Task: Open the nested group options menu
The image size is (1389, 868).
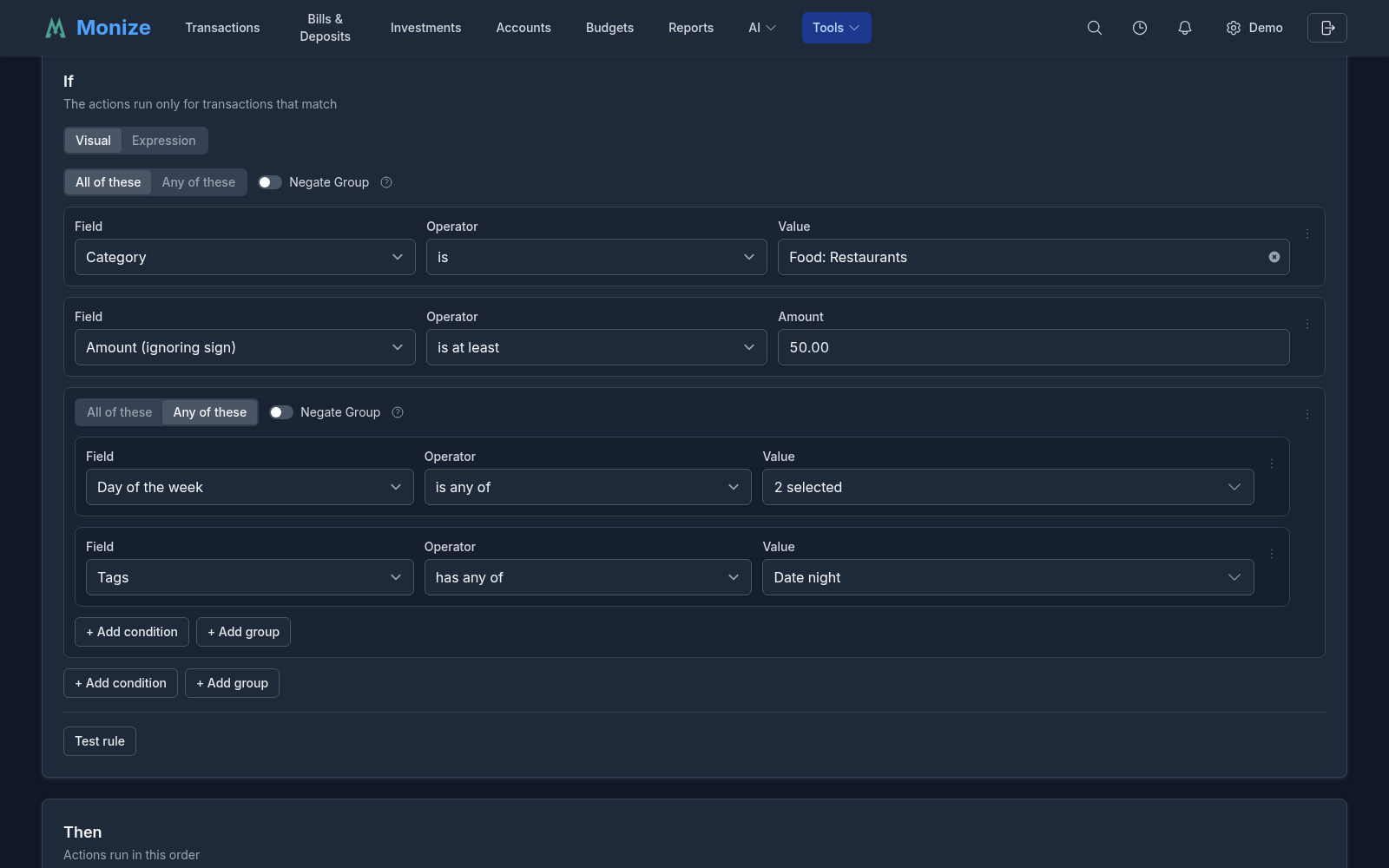Action: coord(1307,414)
